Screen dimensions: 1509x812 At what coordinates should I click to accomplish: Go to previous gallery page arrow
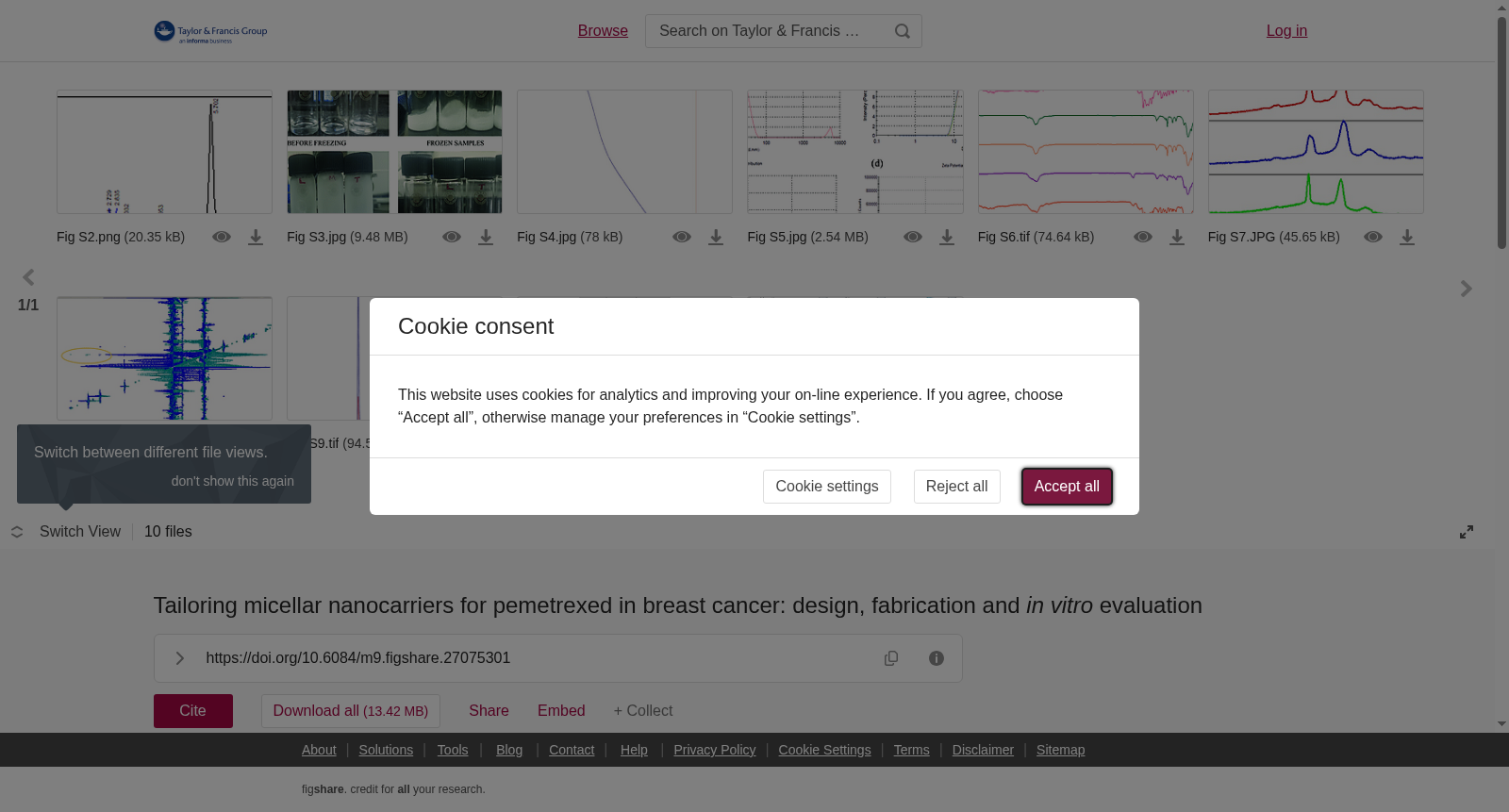28,277
